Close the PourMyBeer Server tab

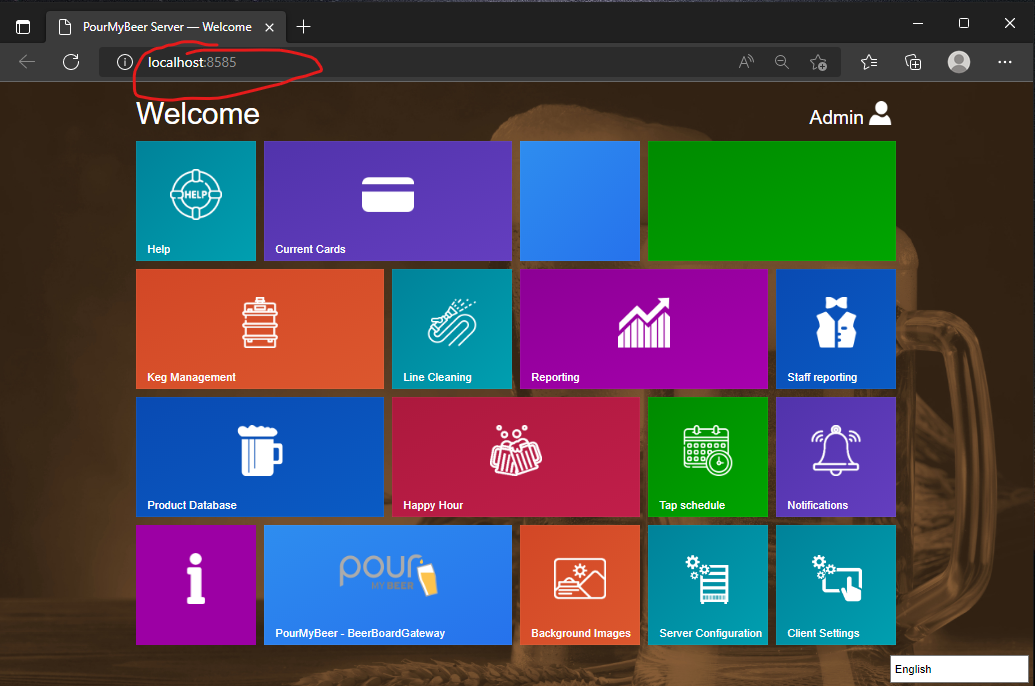click(x=269, y=28)
